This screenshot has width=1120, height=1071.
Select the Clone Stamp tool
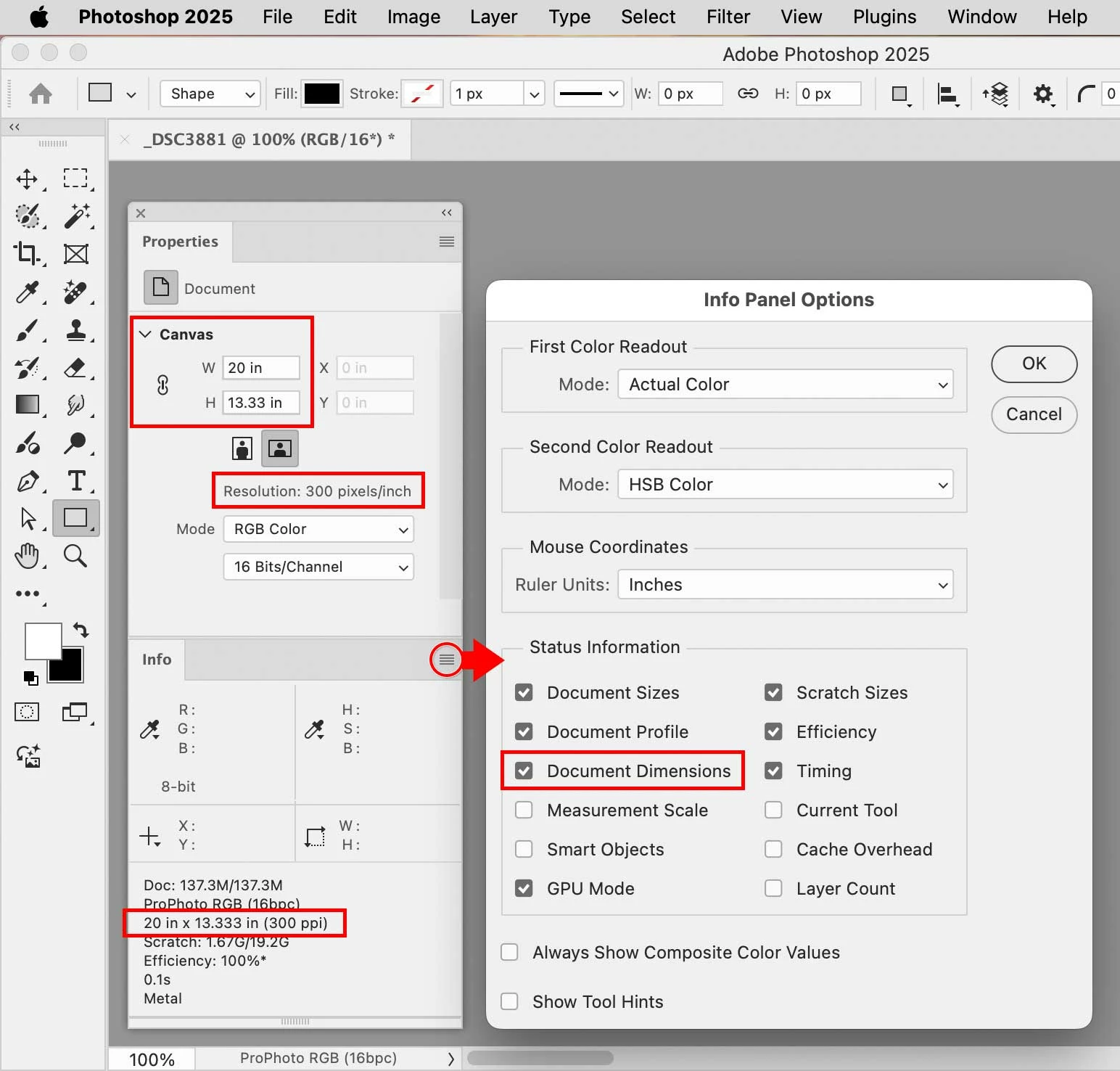(x=76, y=330)
